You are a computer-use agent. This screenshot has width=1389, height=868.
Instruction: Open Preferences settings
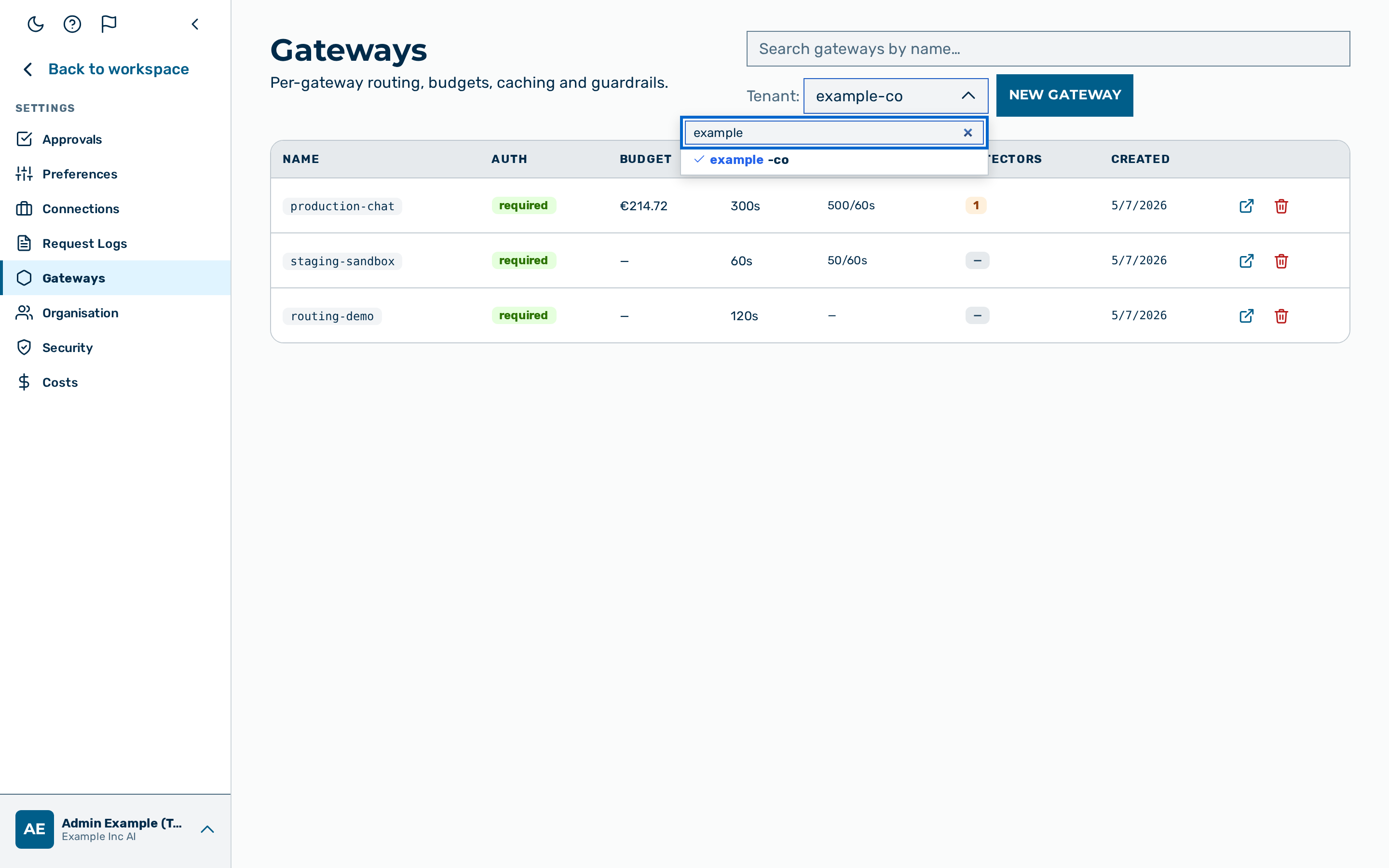pyautogui.click(x=115, y=174)
